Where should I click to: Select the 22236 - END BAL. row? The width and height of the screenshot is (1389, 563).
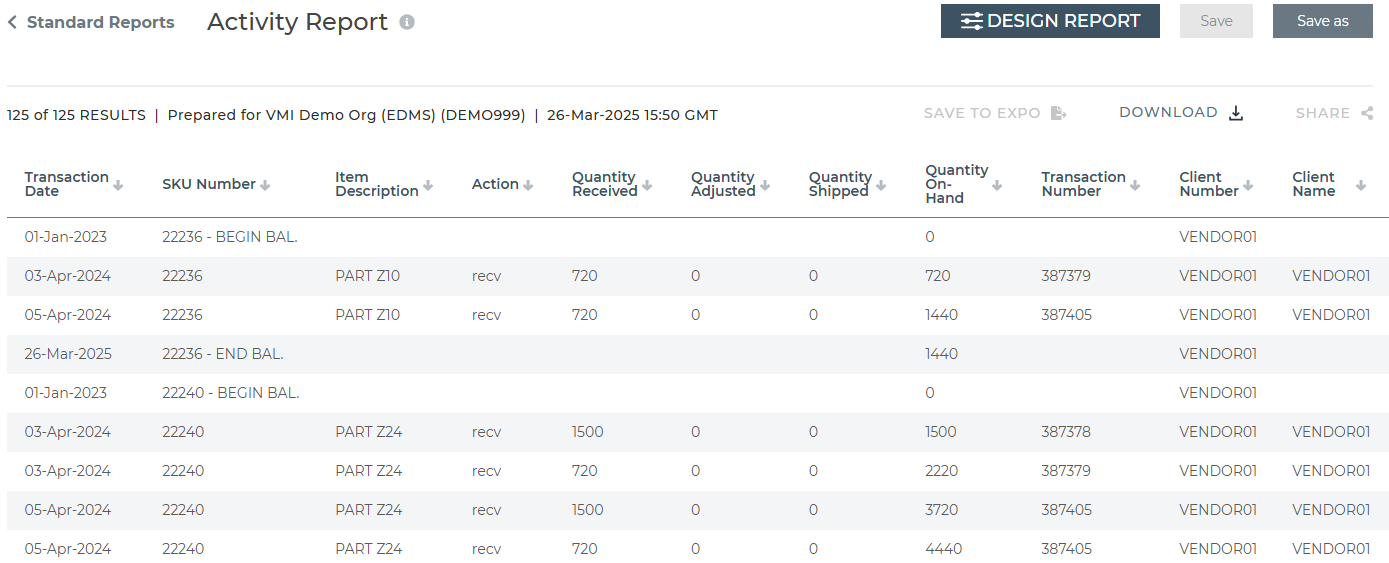pyautogui.click(x=698, y=354)
